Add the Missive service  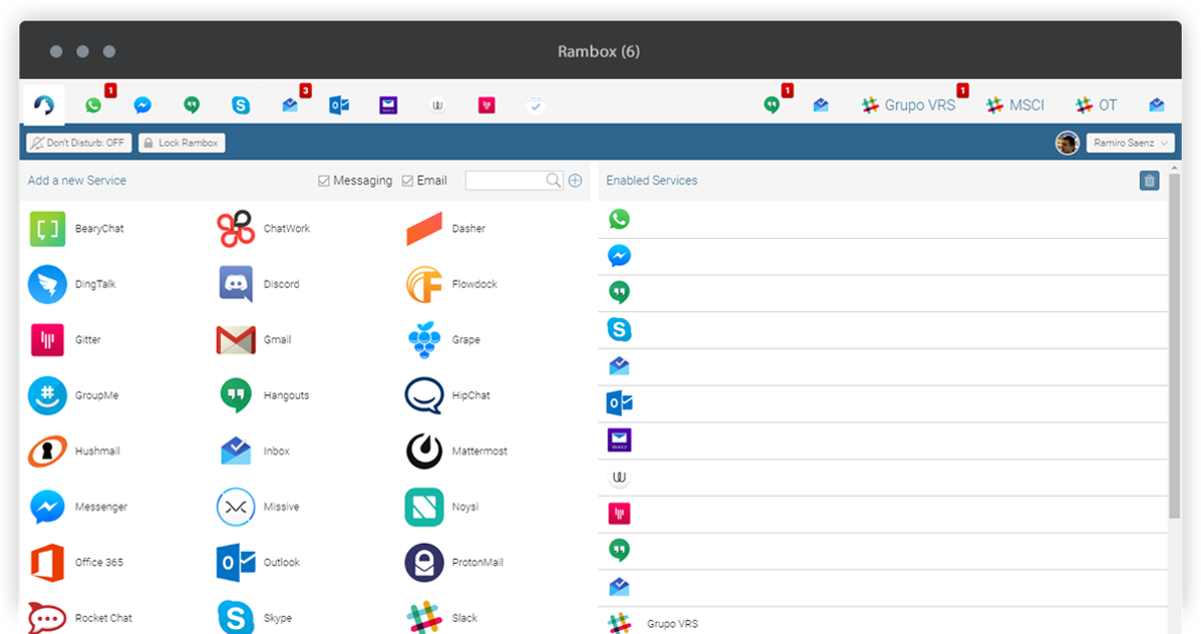click(259, 507)
